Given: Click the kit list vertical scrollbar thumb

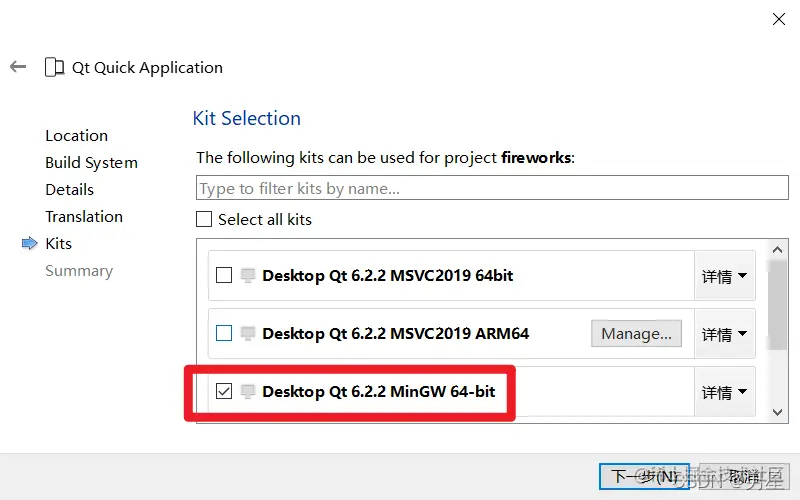Looking at the screenshot, I should 778,305.
